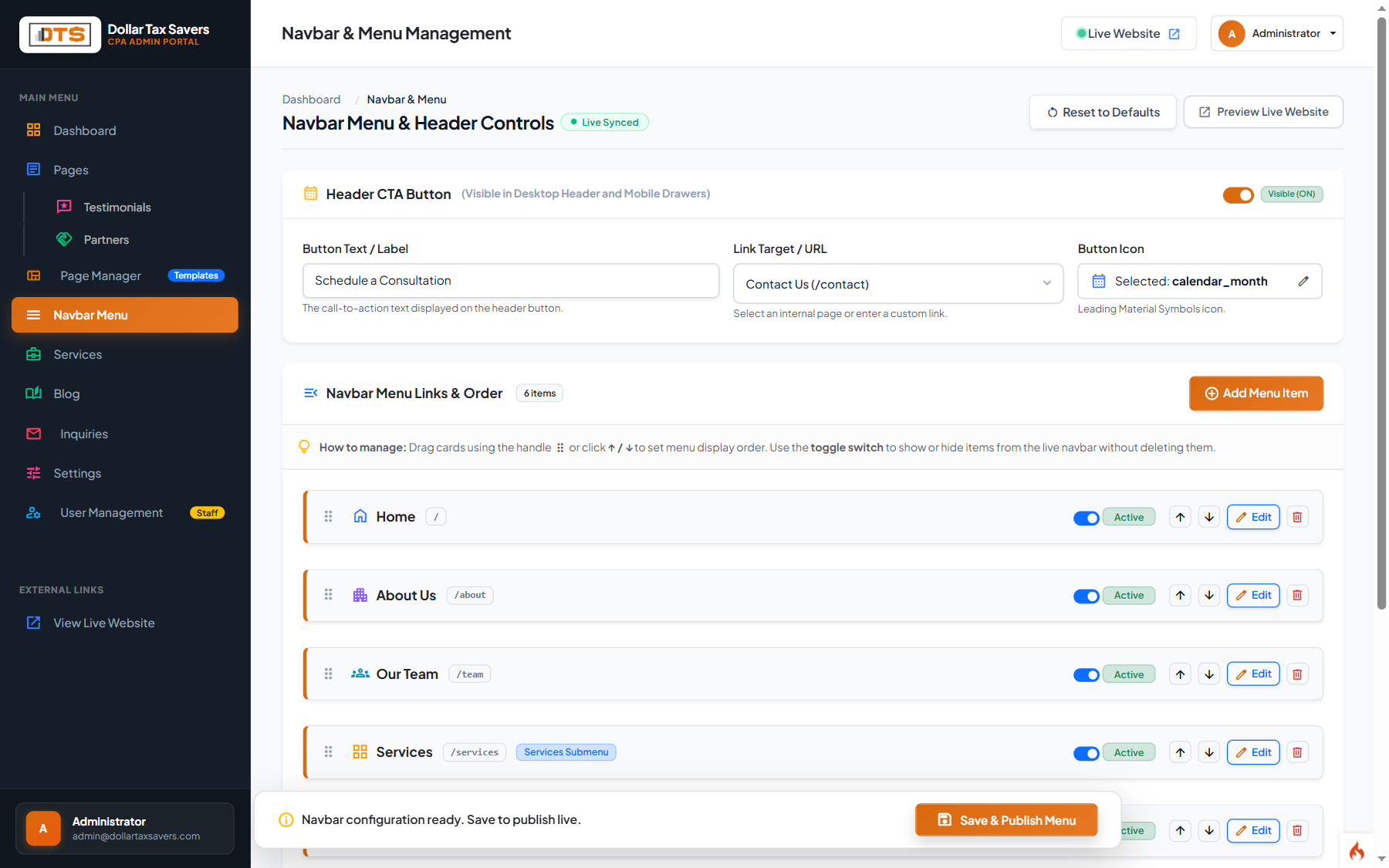Image resolution: width=1389 pixels, height=868 pixels.
Task: Click the page vertical scrollbar
Action: (1381, 312)
